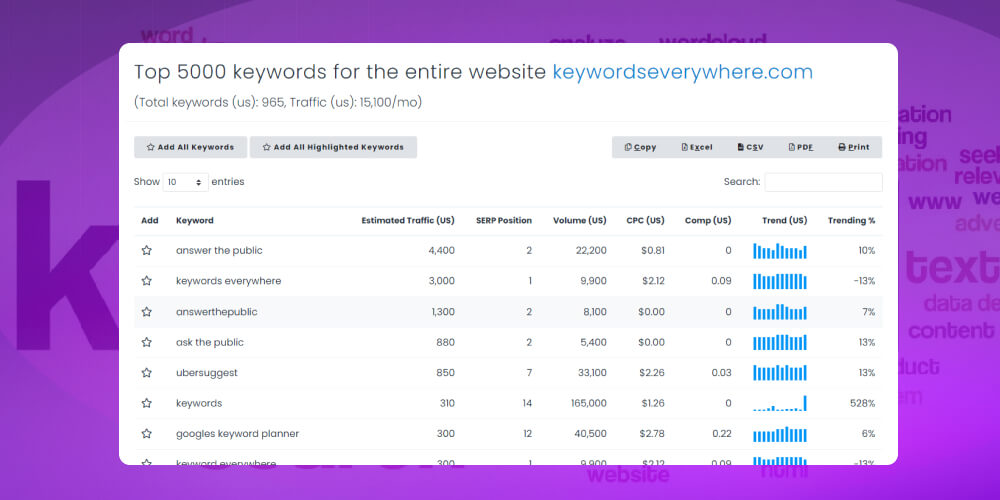The height and width of the screenshot is (500, 1000).
Task: Click Add All Keywords button
Action: 190,147
